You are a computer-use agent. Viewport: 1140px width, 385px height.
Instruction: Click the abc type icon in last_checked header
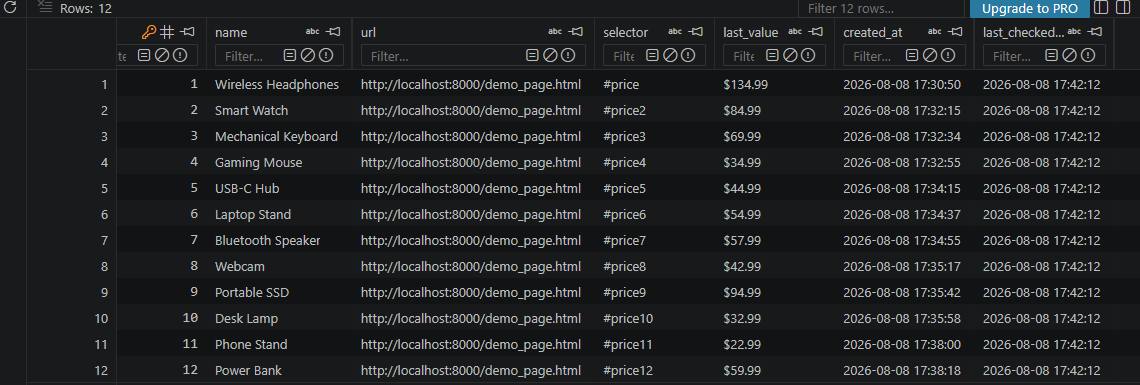pos(1075,32)
